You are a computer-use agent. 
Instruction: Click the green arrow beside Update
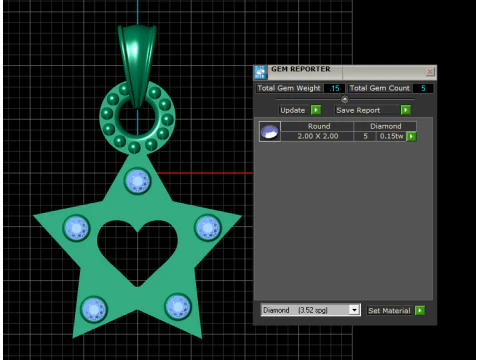click(316, 110)
